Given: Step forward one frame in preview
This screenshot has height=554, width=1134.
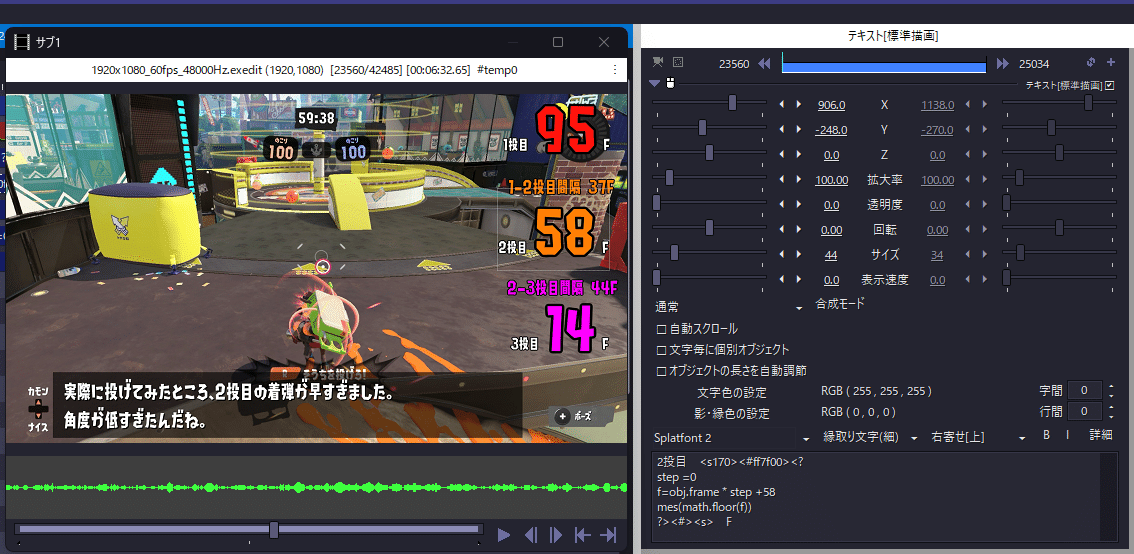Looking at the screenshot, I should [556, 535].
